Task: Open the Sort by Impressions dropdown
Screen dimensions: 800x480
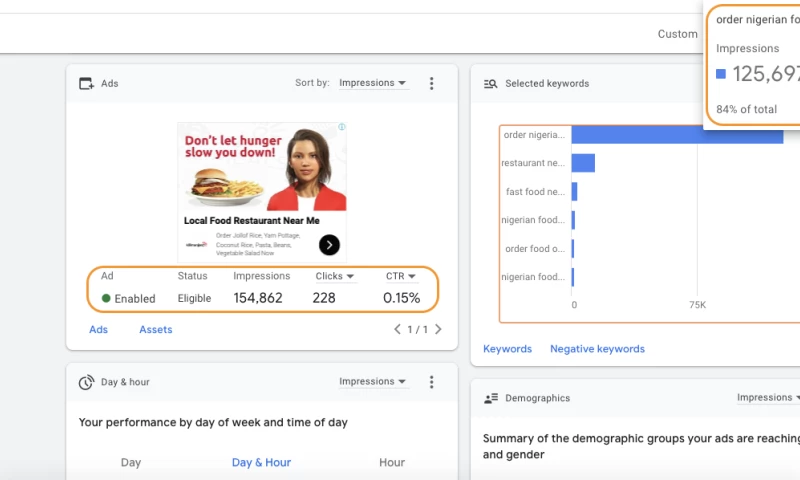Action: [372, 83]
